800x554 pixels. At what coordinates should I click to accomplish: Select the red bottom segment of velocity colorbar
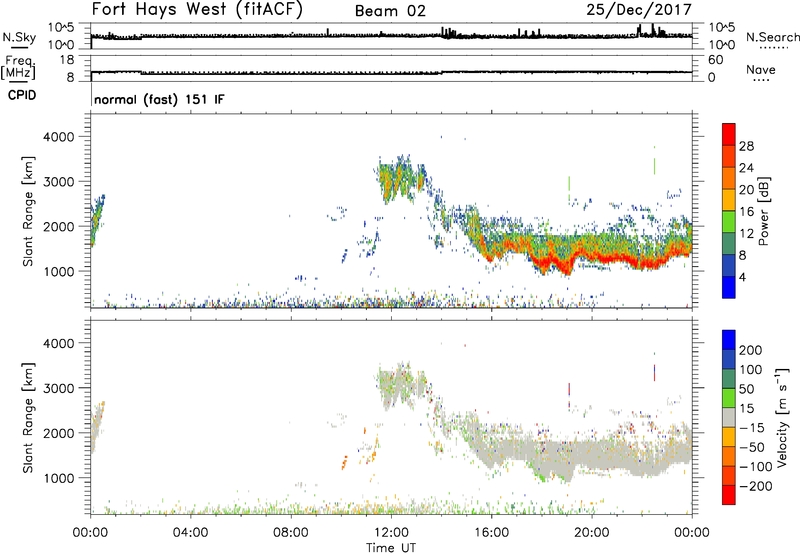click(x=729, y=495)
